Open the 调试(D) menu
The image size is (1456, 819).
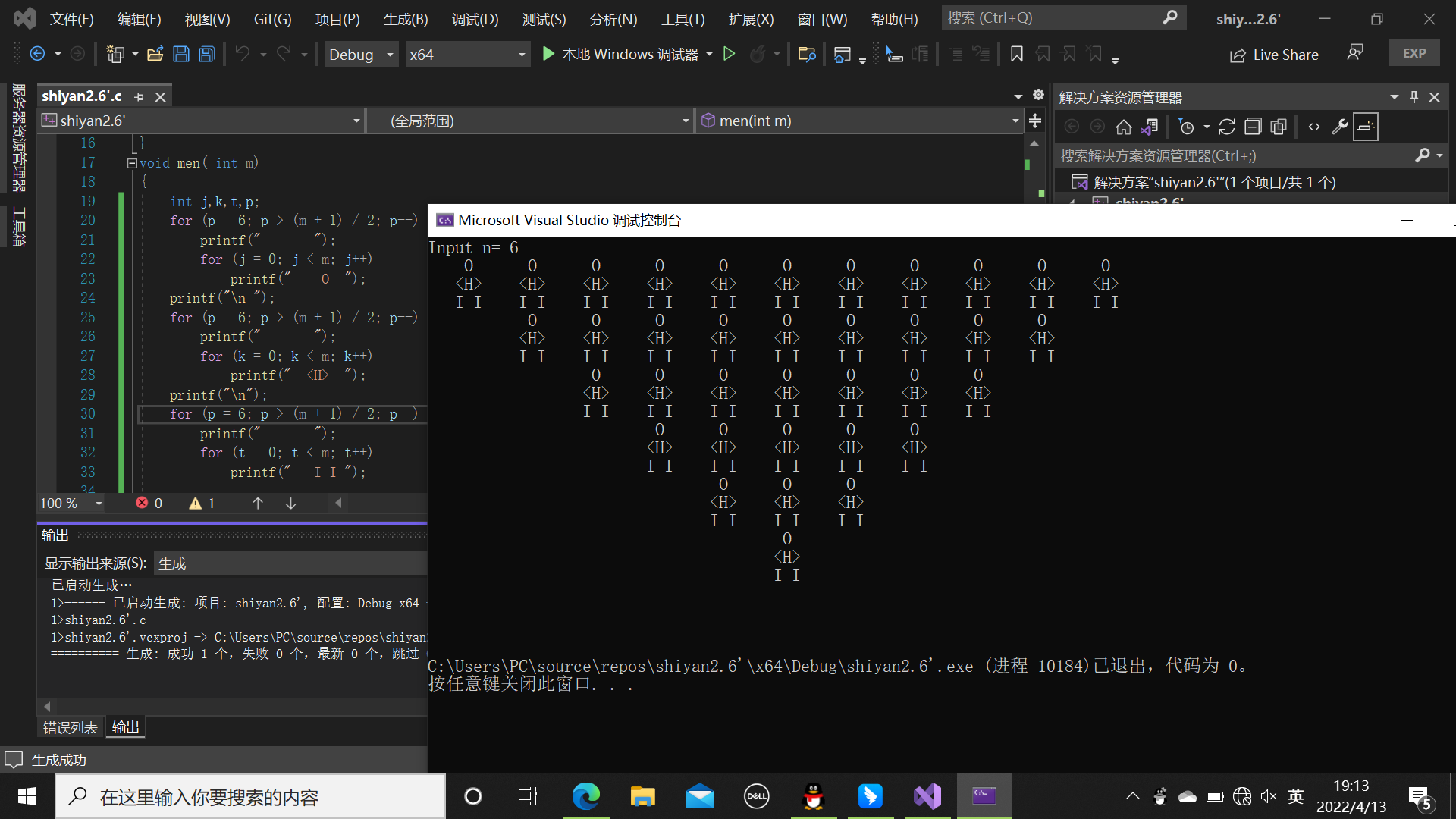coord(475,19)
